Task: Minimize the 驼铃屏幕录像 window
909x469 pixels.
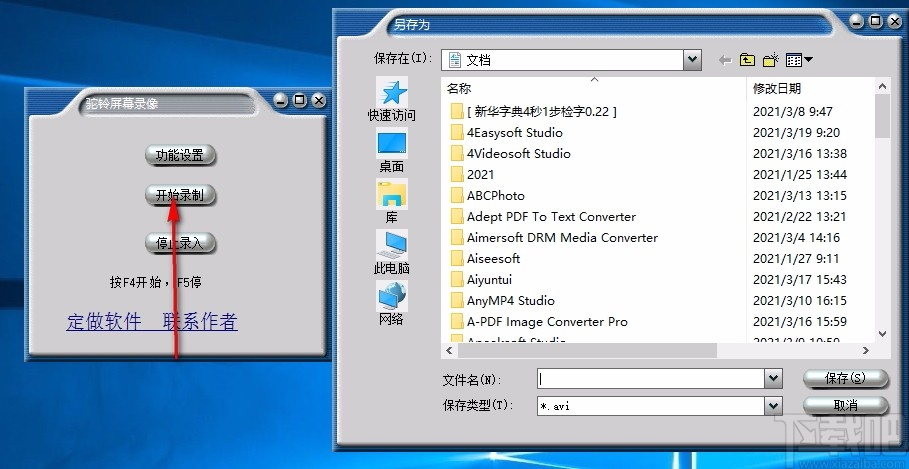Action: point(281,101)
